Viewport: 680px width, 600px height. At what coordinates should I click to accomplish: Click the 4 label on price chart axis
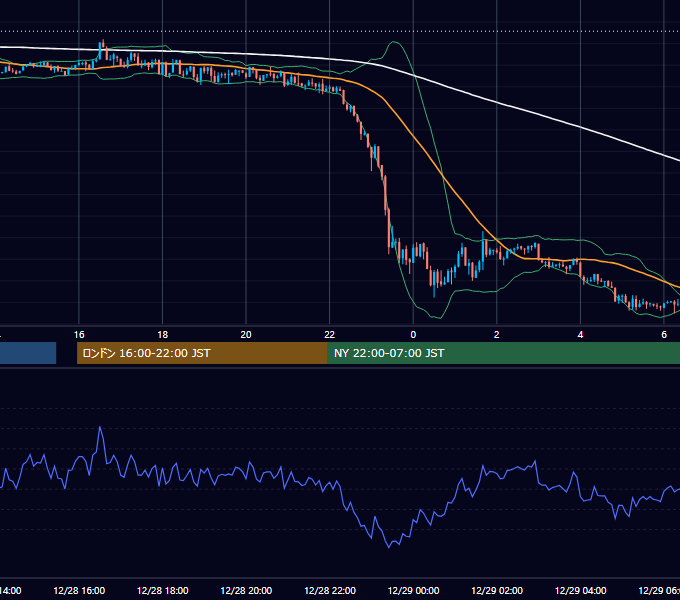[x=580, y=335]
